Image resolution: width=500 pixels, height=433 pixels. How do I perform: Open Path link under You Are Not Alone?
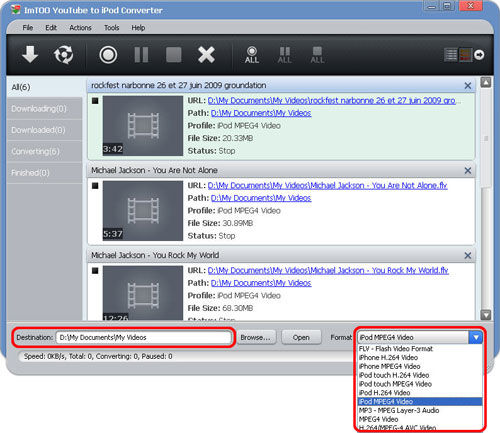(261, 198)
